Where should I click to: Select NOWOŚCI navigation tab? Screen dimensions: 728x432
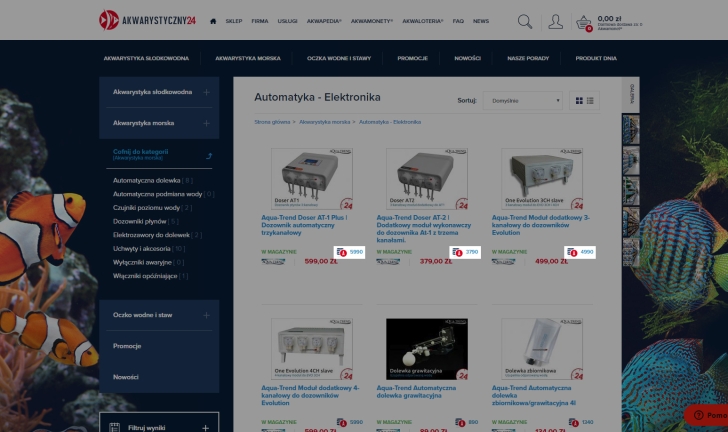pyautogui.click(x=468, y=59)
